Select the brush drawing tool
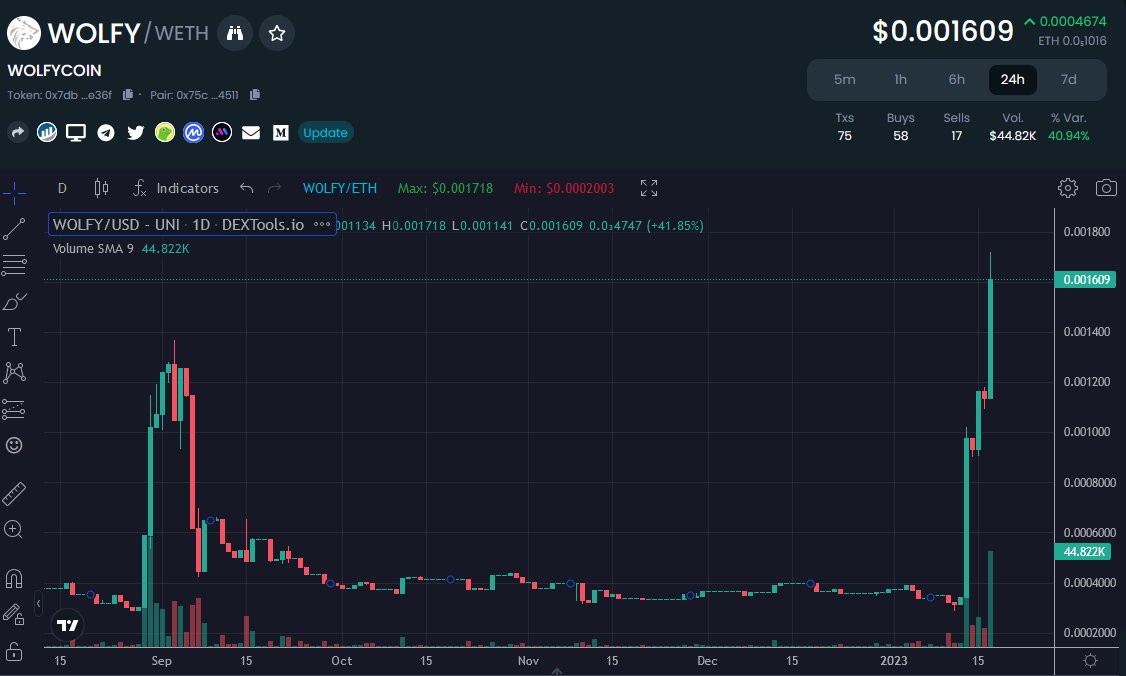The height and width of the screenshot is (676, 1126). tap(14, 302)
